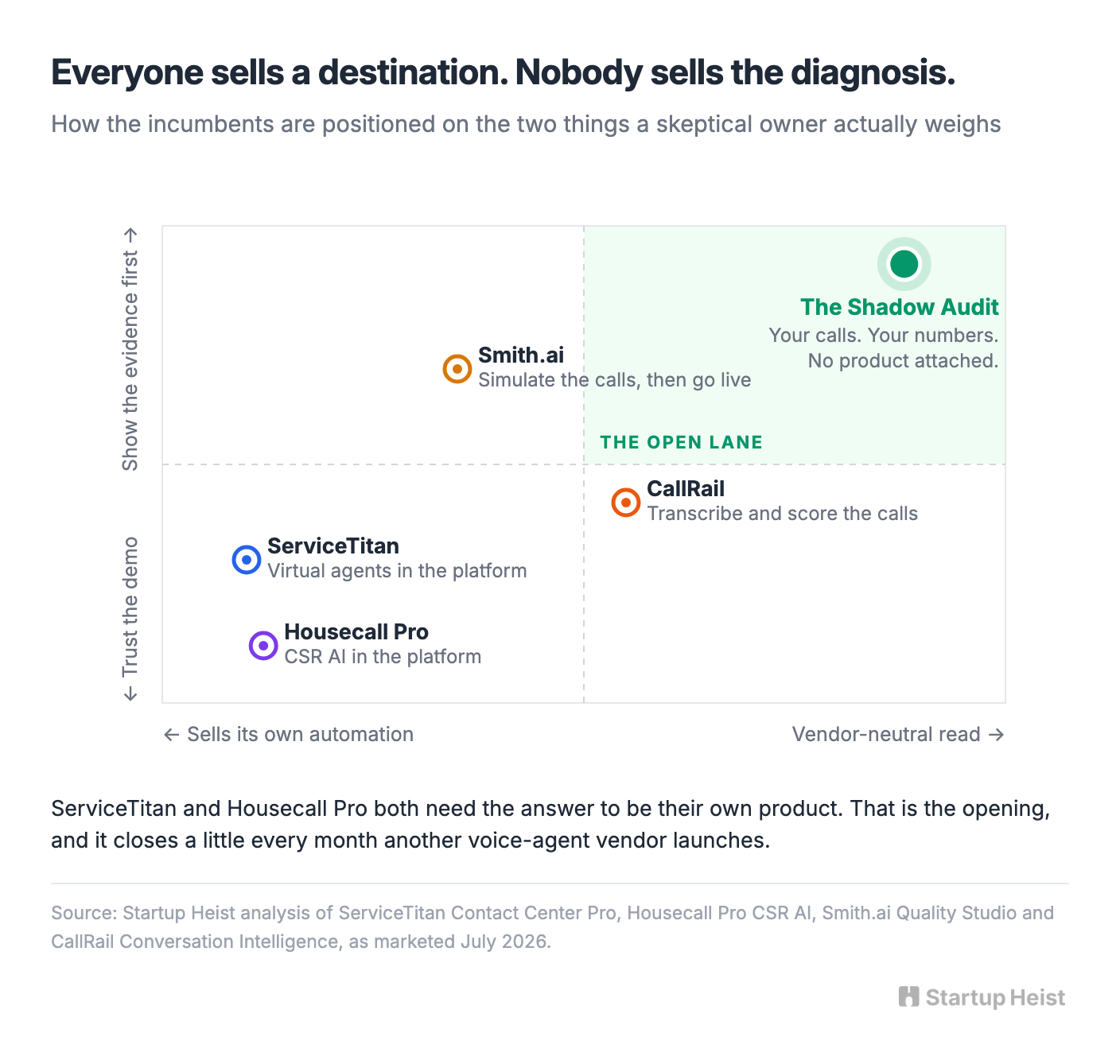Click the purple Housecall Pro marker
Viewport: 1120px width, 1064px height.
[263, 646]
